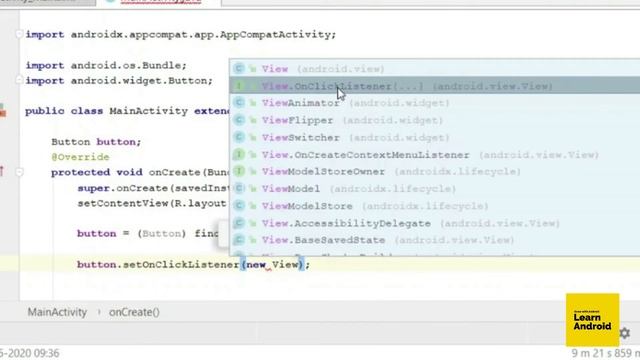The height and width of the screenshot is (360, 640).
Task: Choose ViewModelStore suggestion
Action: 434,206
